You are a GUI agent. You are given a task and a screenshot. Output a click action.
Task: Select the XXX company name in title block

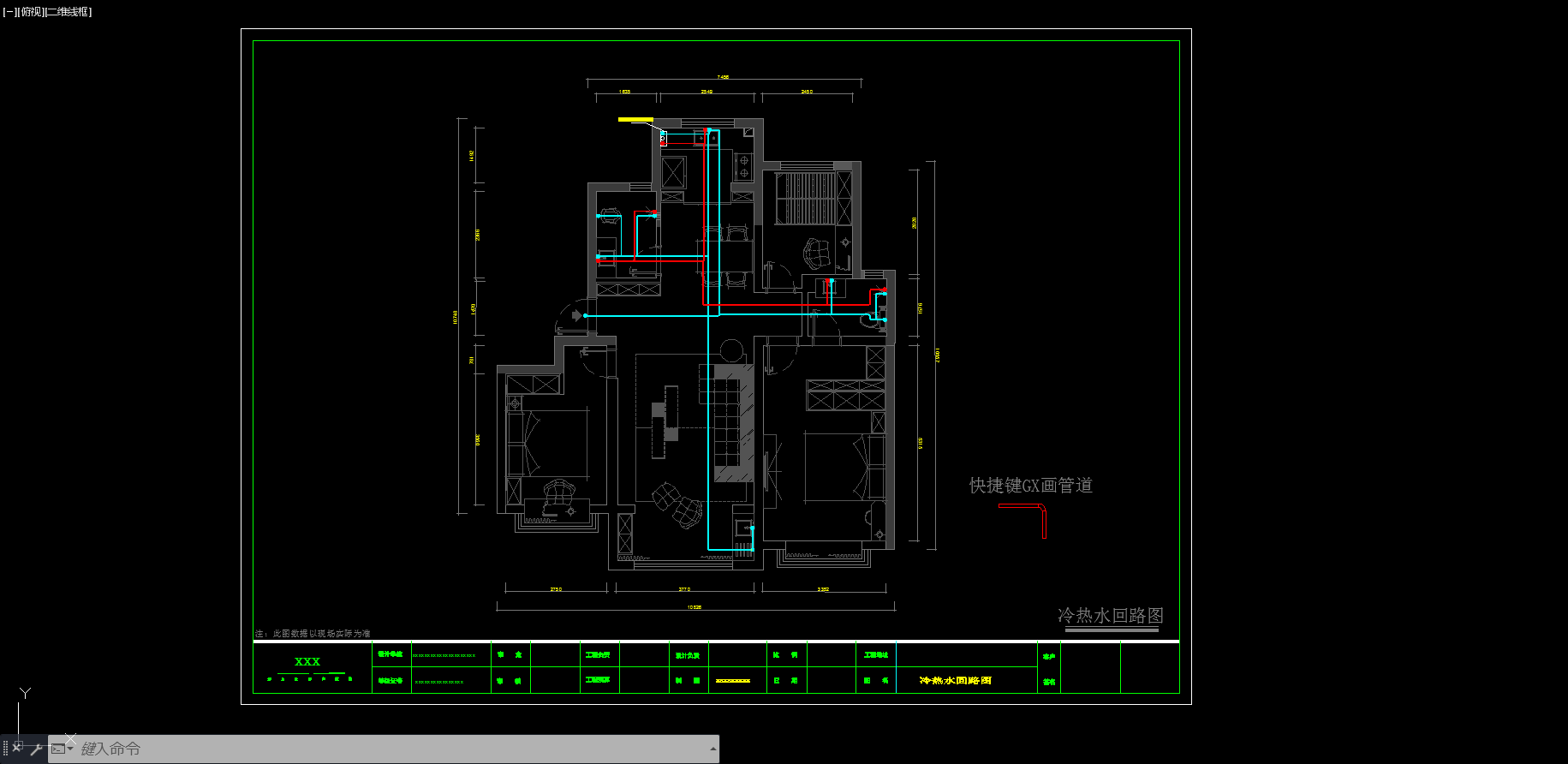(x=307, y=662)
